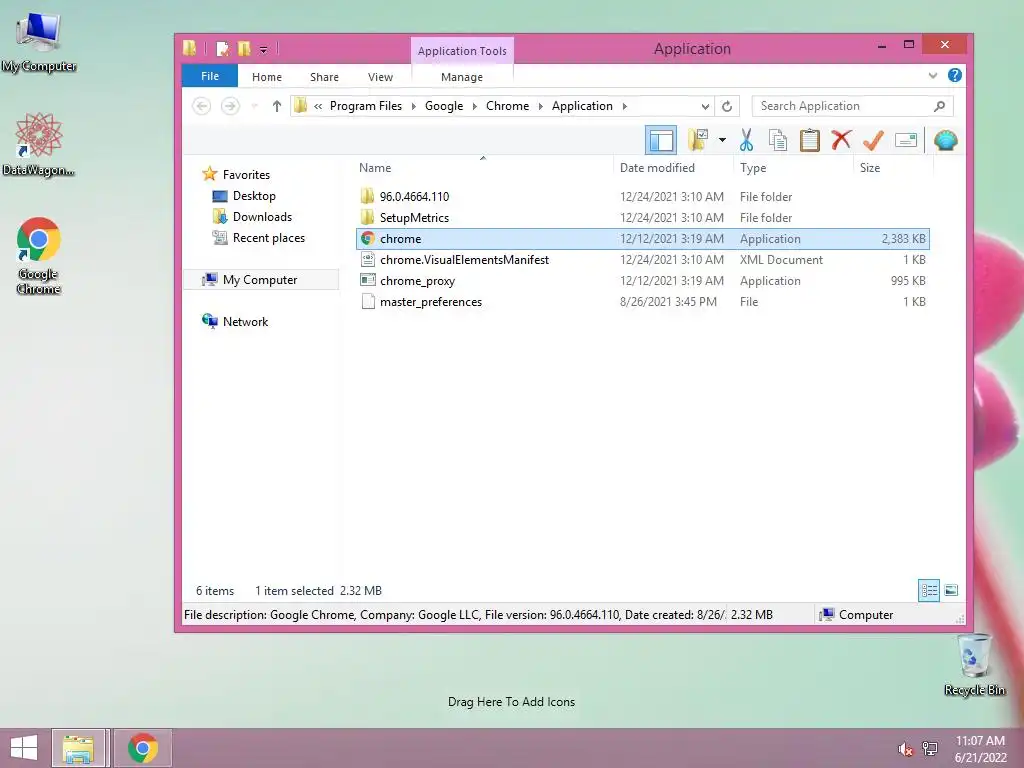Go up one folder level
1024x768 pixels.
[x=277, y=106]
